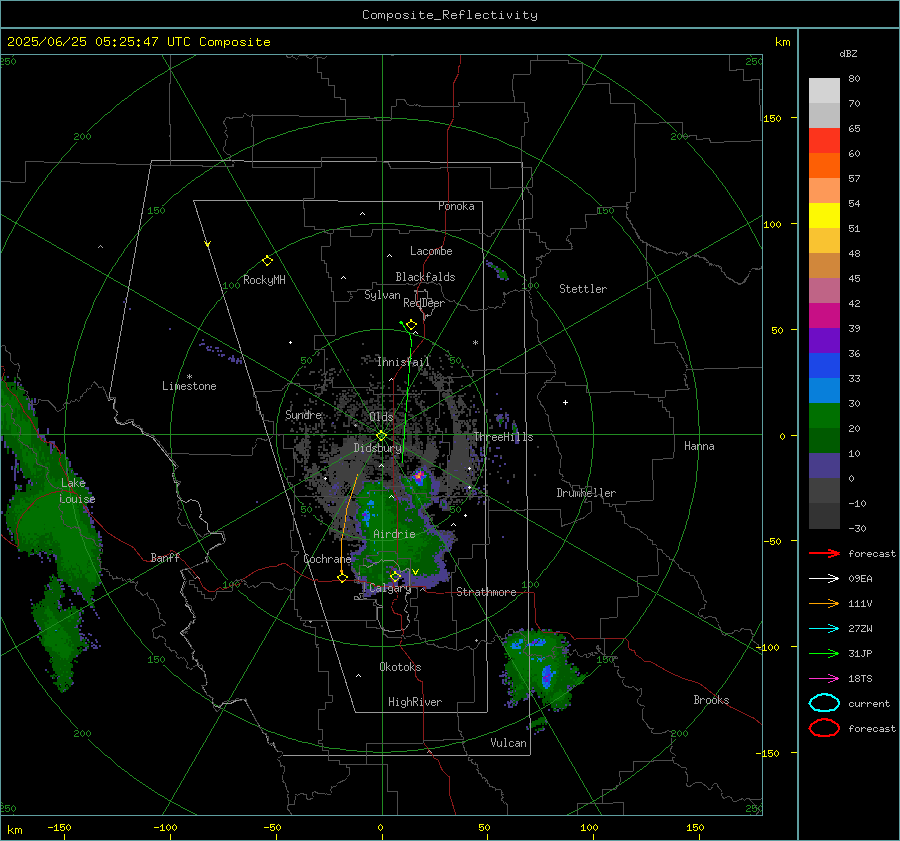Click the yellow diamond marker at Calgary

click(395, 576)
